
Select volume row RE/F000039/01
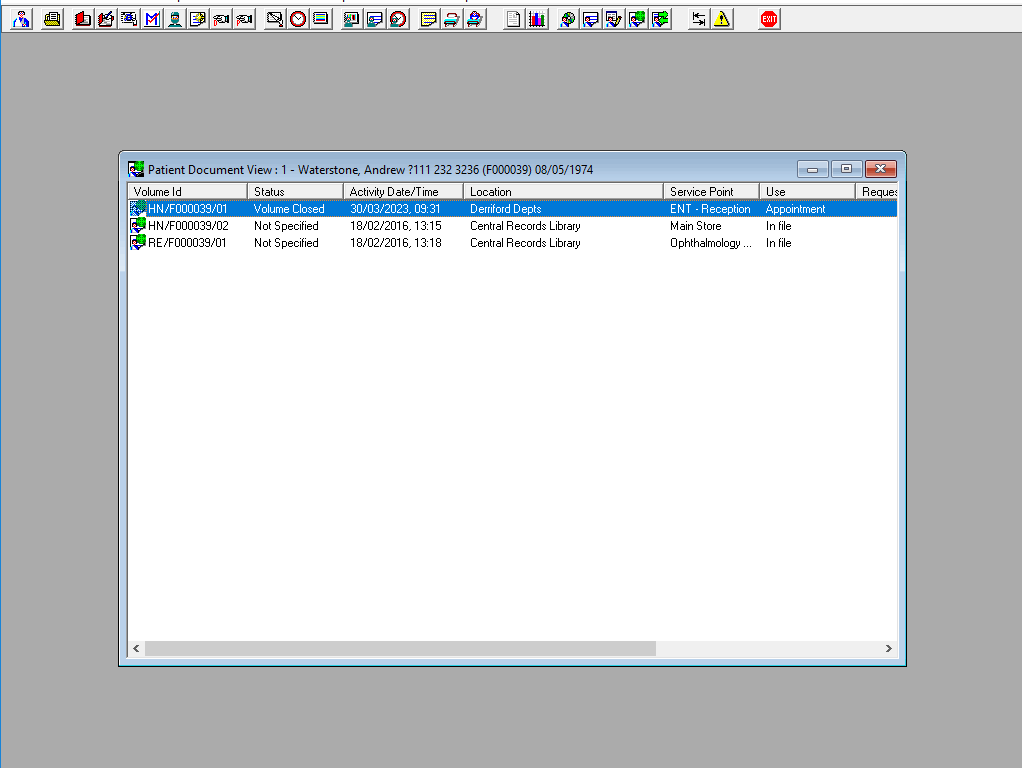tap(512, 243)
